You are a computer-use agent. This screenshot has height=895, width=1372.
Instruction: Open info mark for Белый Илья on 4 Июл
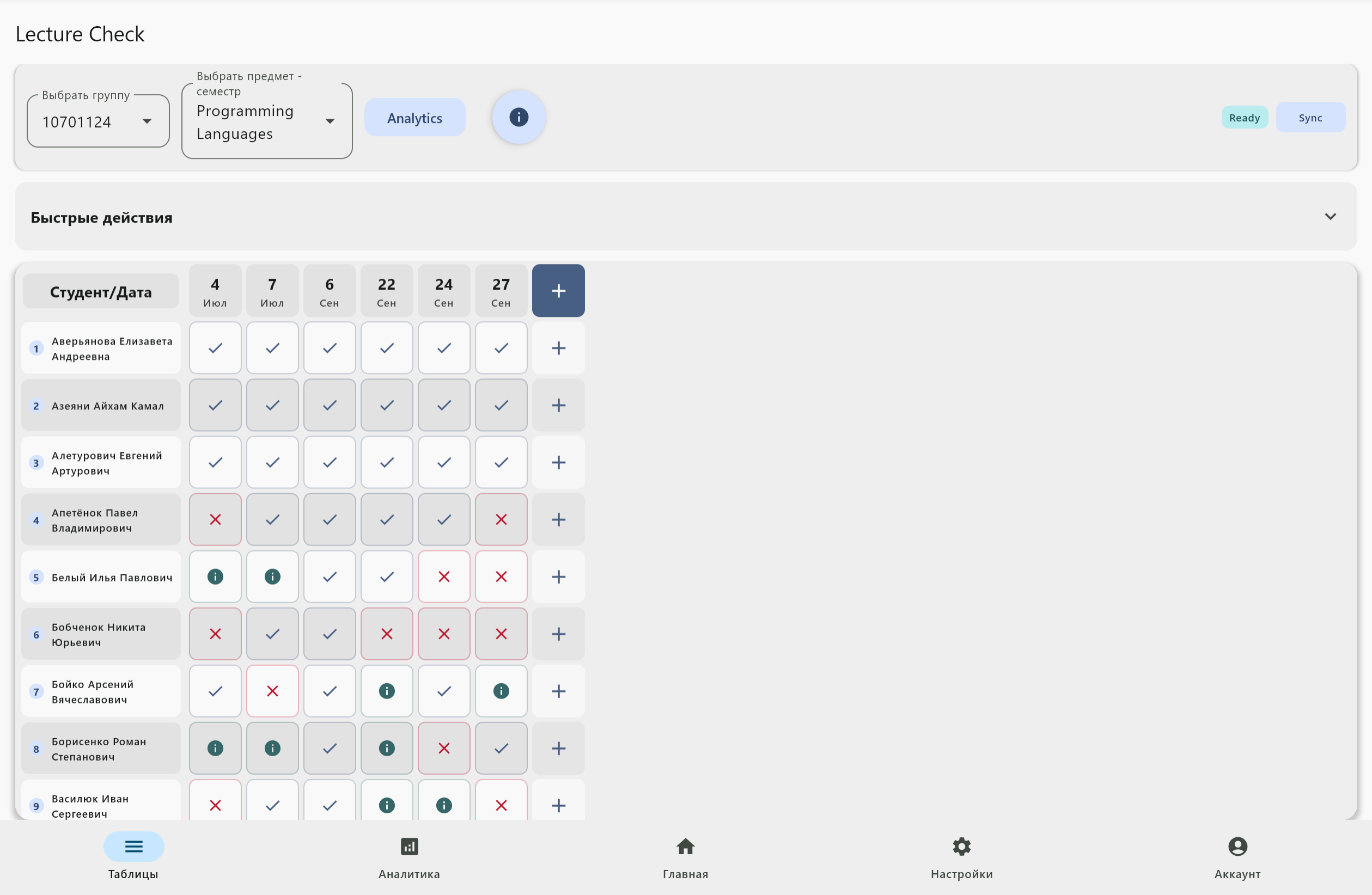point(215,577)
